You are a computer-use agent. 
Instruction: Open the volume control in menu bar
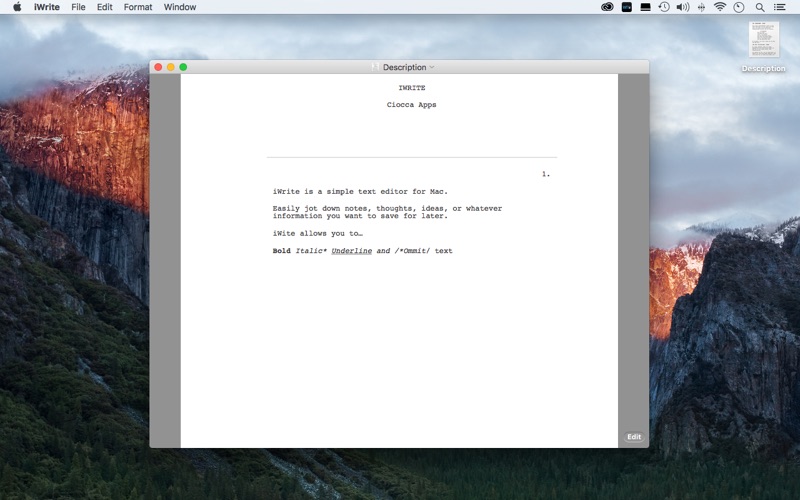tap(683, 7)
